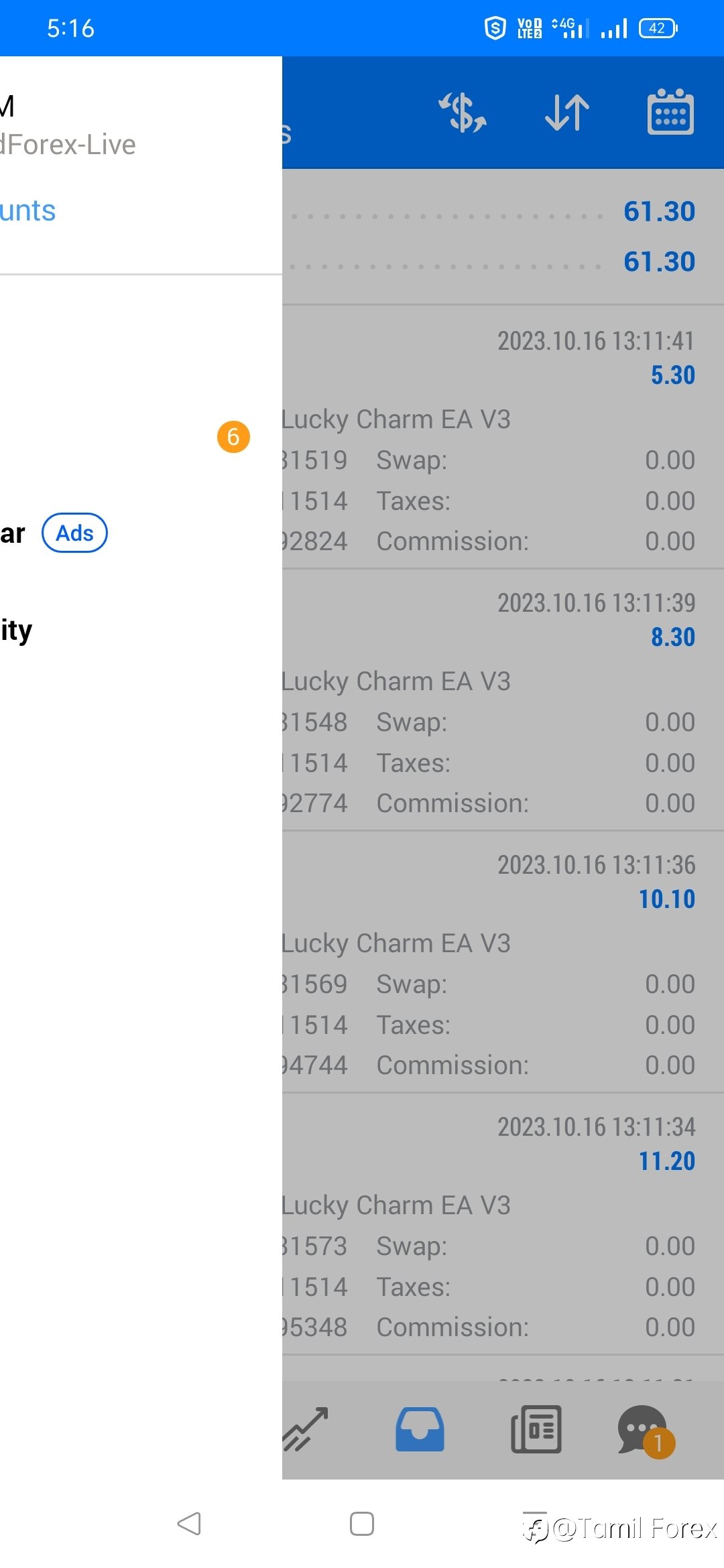Open the trade with 8.30 profit
Screen dimensions: 724x1568
[x=503, y=700]
